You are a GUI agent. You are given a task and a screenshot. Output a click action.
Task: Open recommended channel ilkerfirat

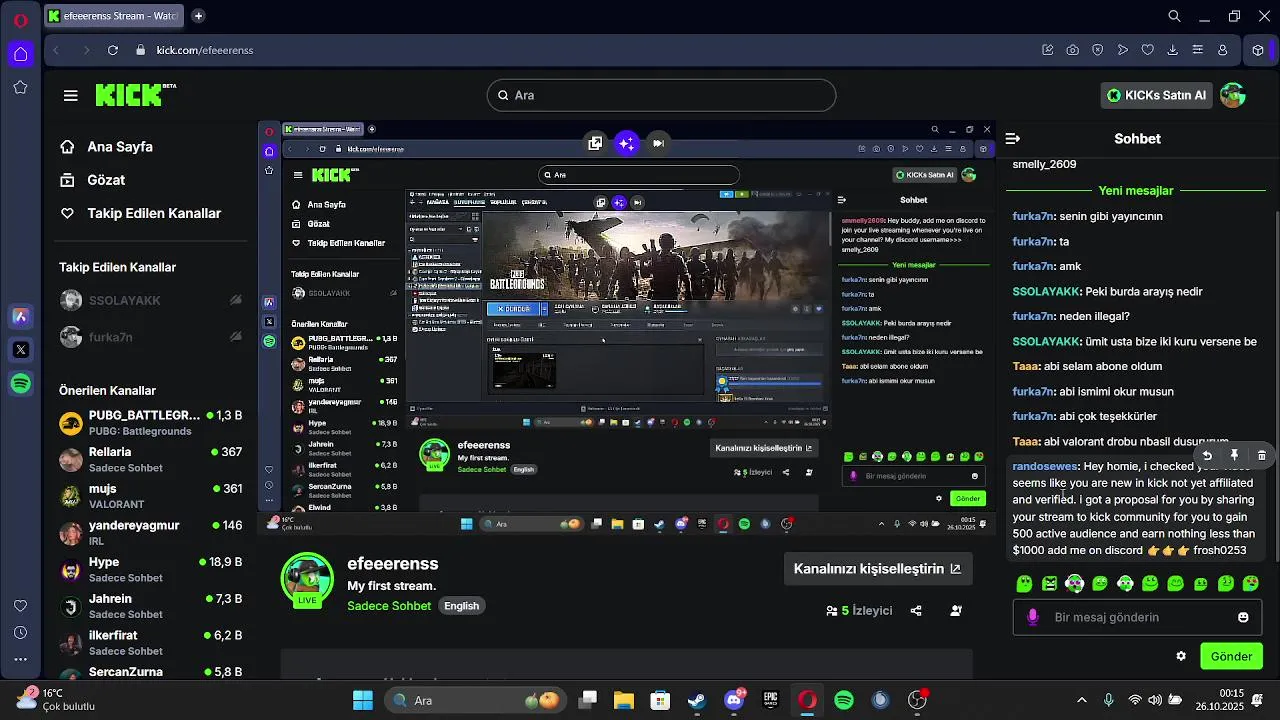151,642
